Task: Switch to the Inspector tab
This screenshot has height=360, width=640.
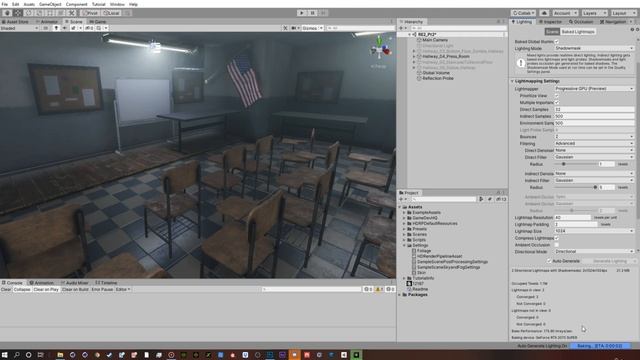Action: pyautogui.click(x=551, y=22)
